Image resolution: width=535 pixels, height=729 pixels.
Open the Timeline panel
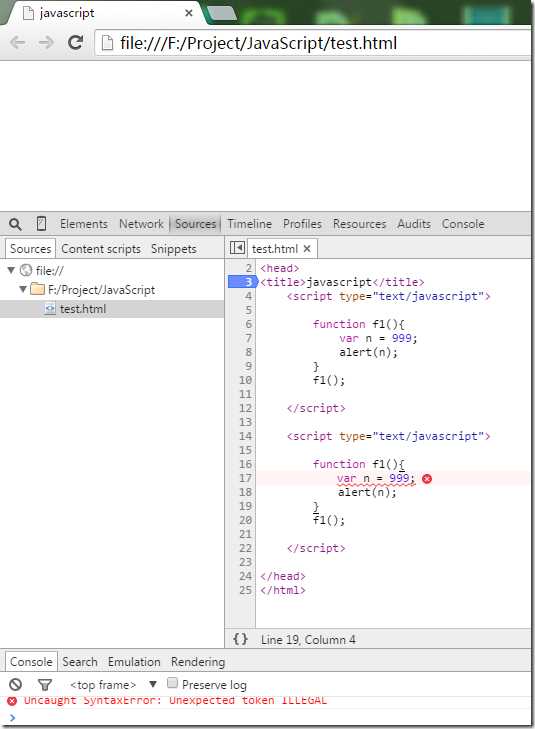tap(250, 224)
